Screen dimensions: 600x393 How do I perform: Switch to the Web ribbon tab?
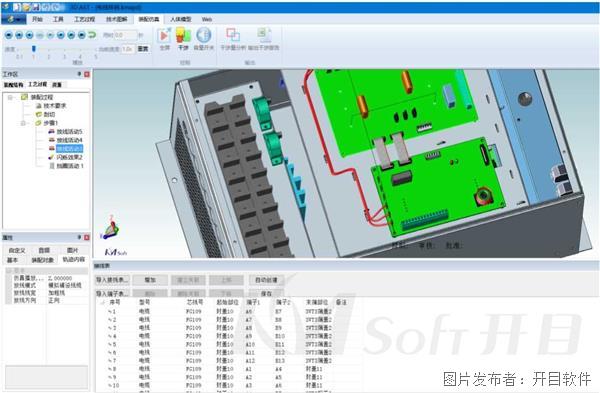coord(207,19)
